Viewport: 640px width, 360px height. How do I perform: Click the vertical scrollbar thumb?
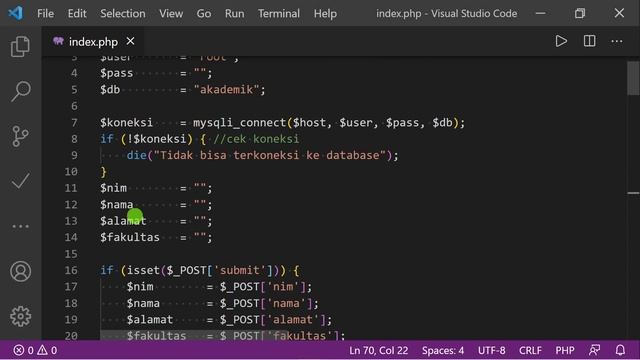tap(633, 78)
